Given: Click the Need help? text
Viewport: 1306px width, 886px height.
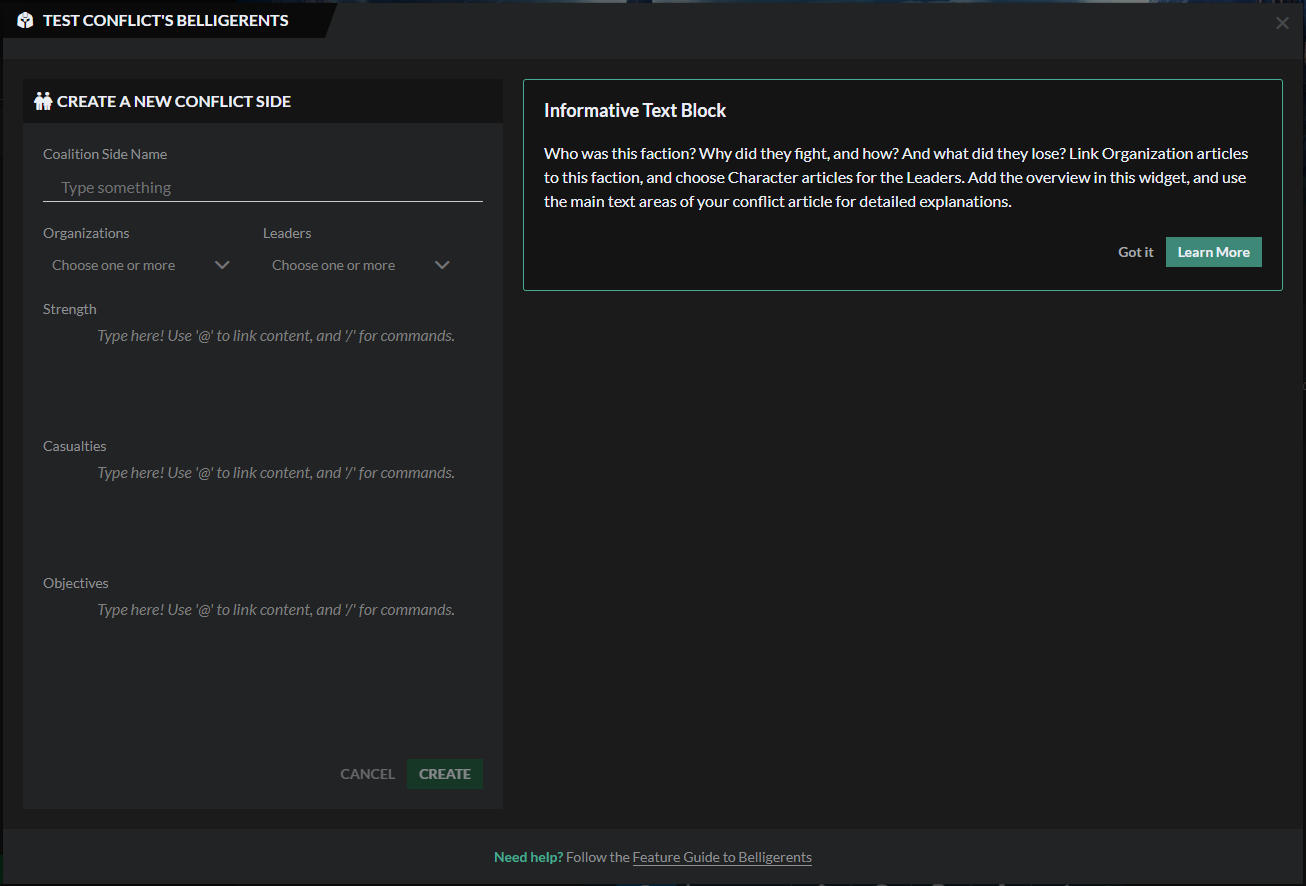Looking at the screenshot, I should (528, 857).
